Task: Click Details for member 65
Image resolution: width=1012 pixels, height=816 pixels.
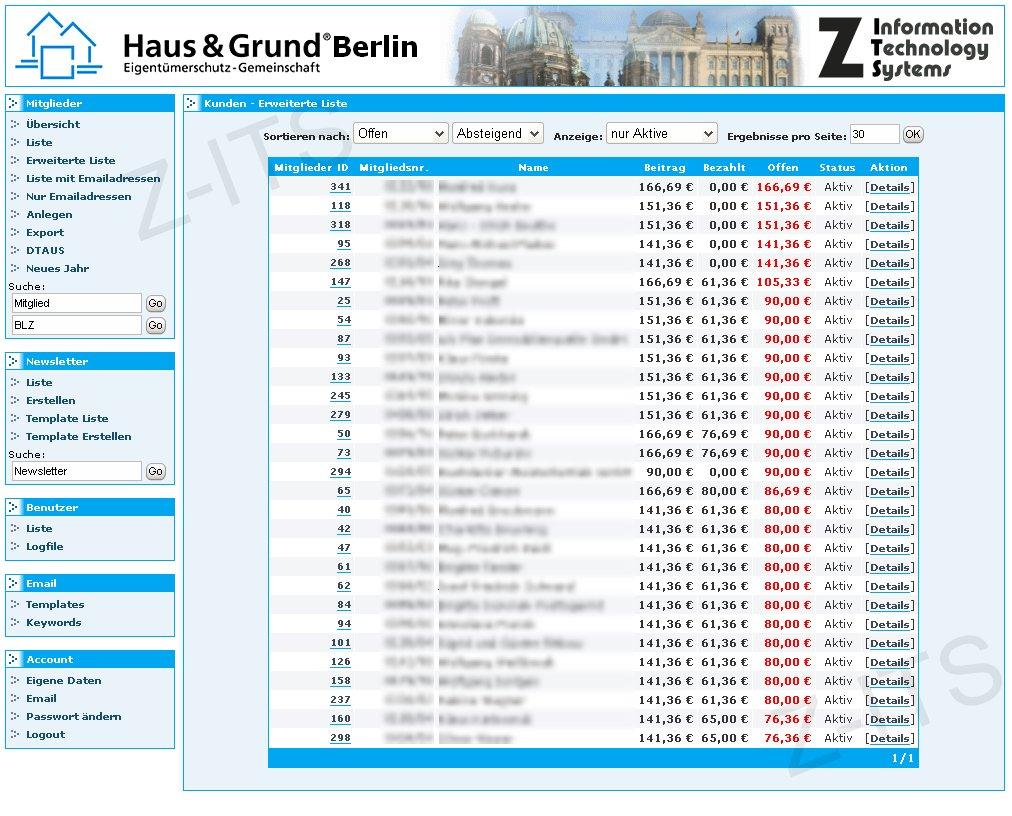Action: coord(890,491)
